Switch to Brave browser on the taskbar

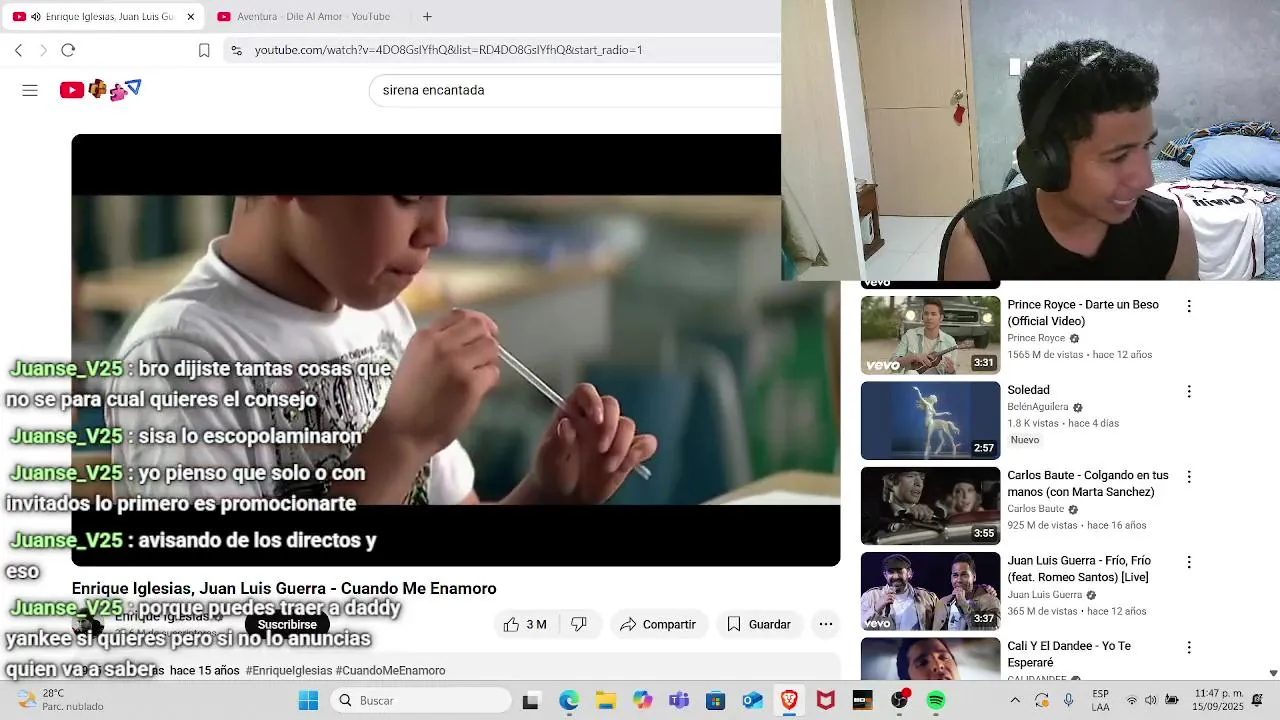[789, 700]
